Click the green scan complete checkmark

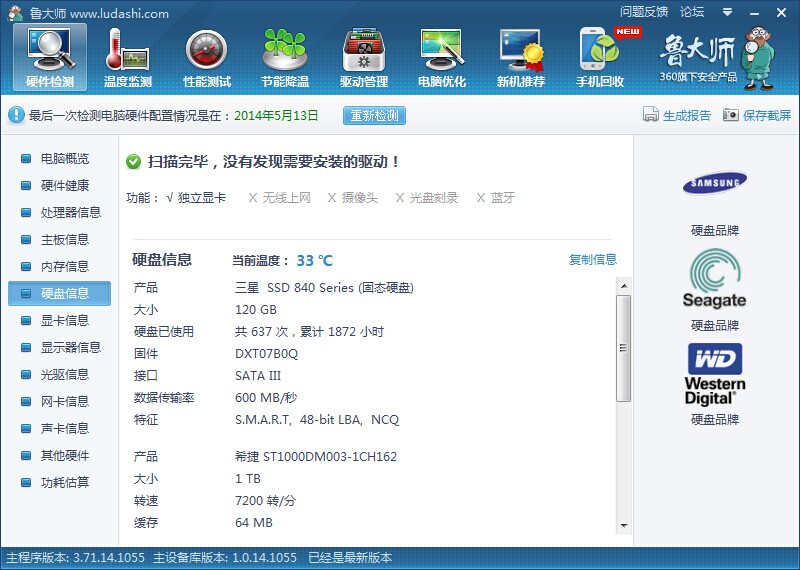(134, 162)
